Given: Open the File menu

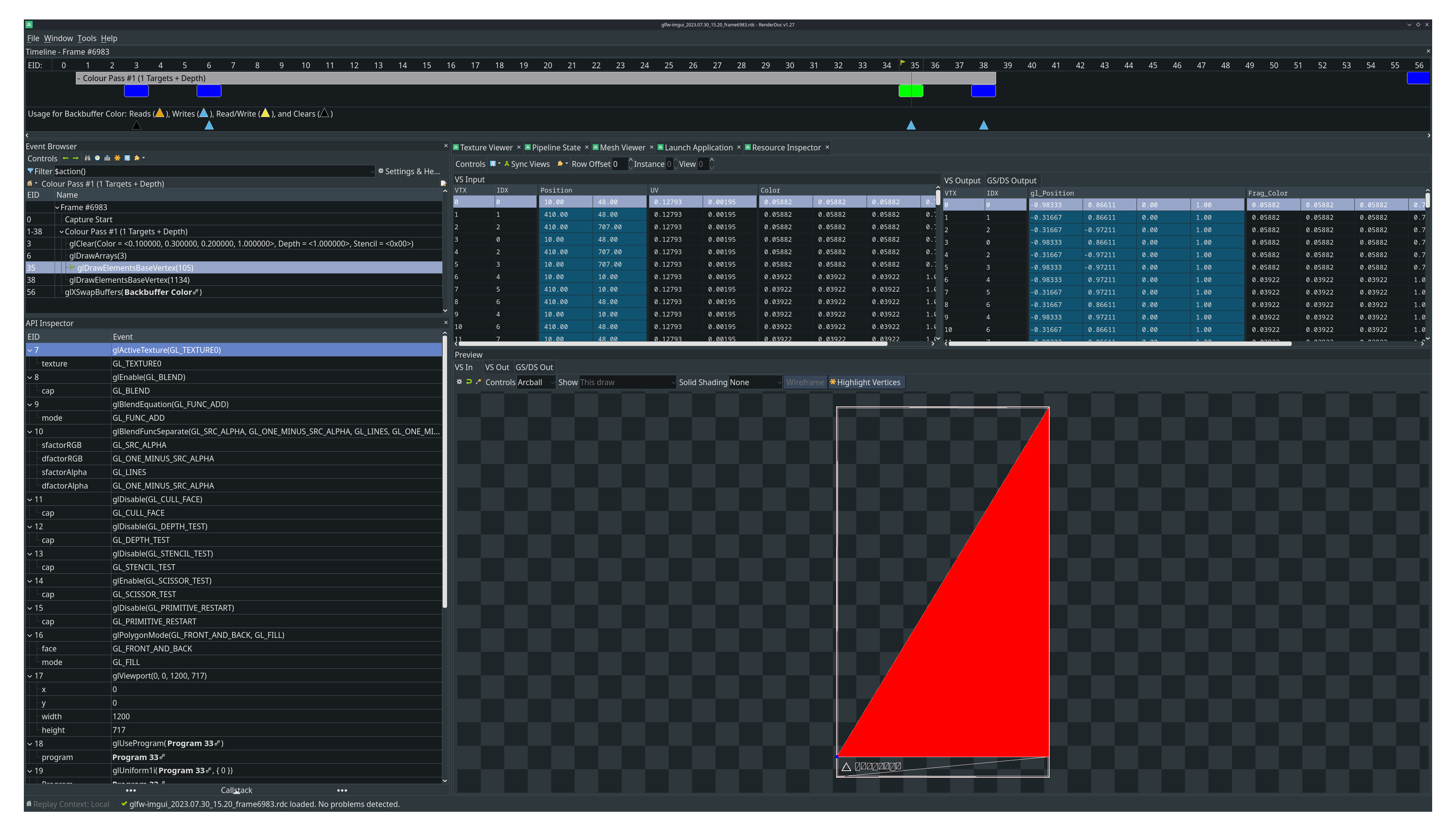Looking at the screenshot, I should 33,38.
